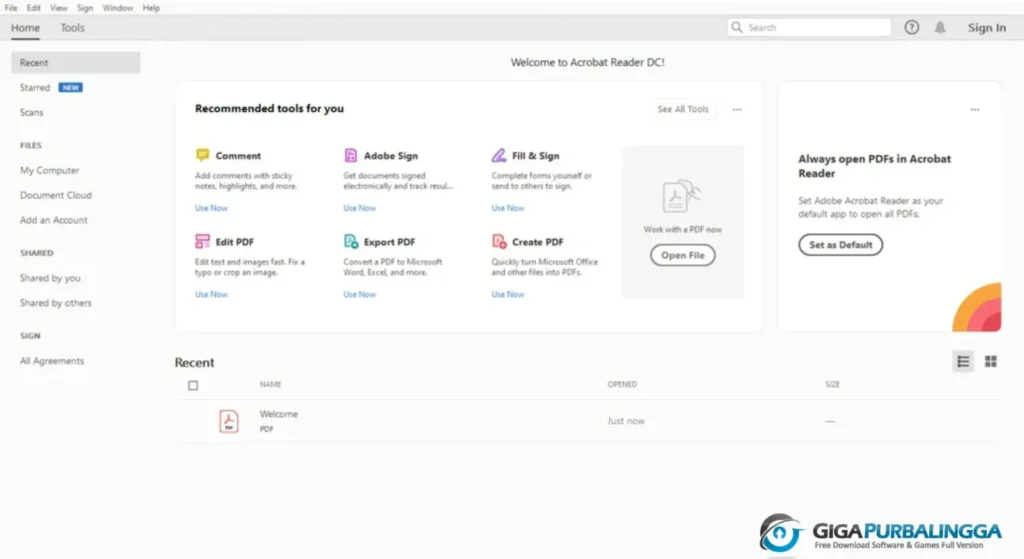Viewport: 1024px width, 559px height.
Task: Click the Set as Default button
Action: tap(840, 245)
